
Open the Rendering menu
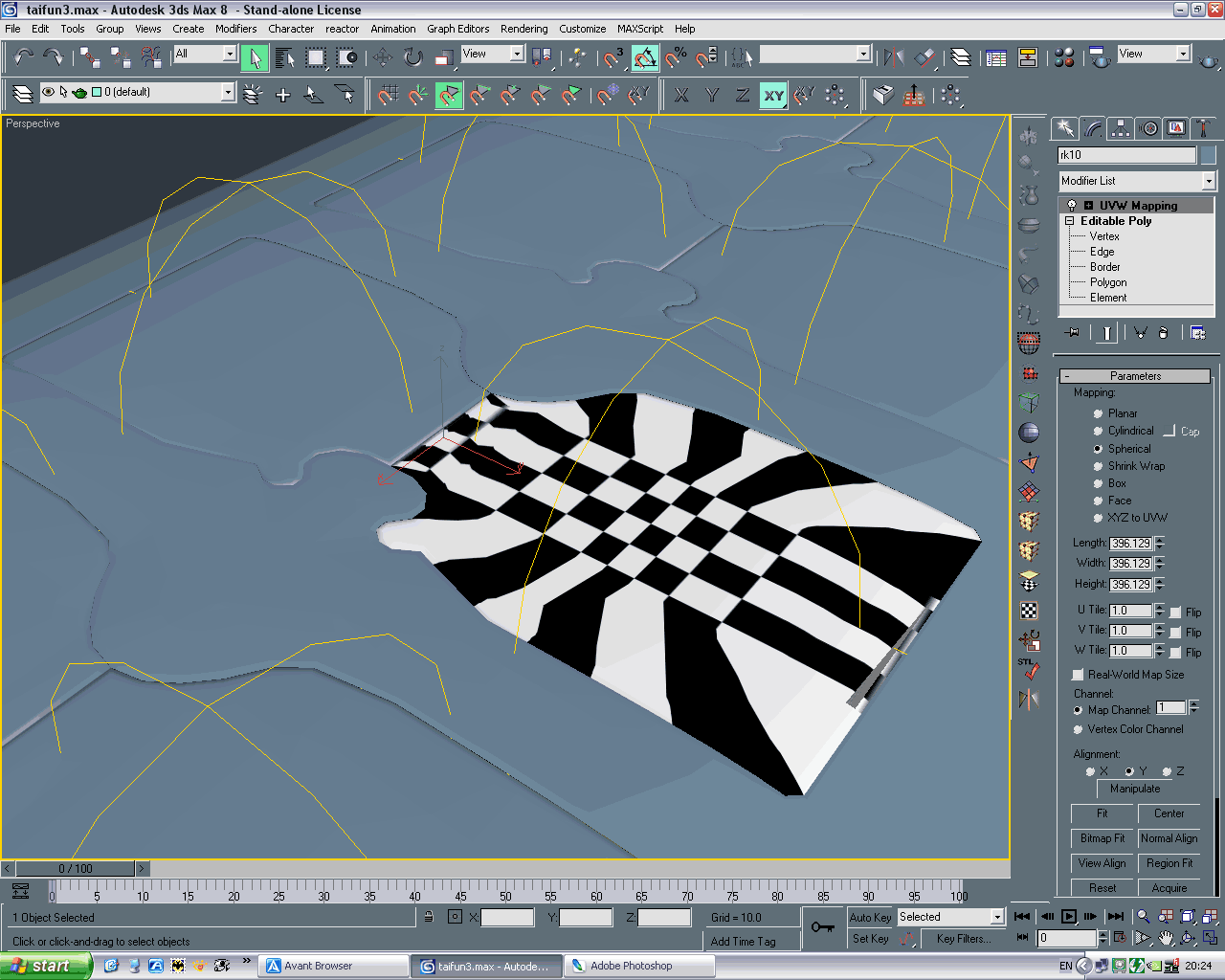point(524,29)
